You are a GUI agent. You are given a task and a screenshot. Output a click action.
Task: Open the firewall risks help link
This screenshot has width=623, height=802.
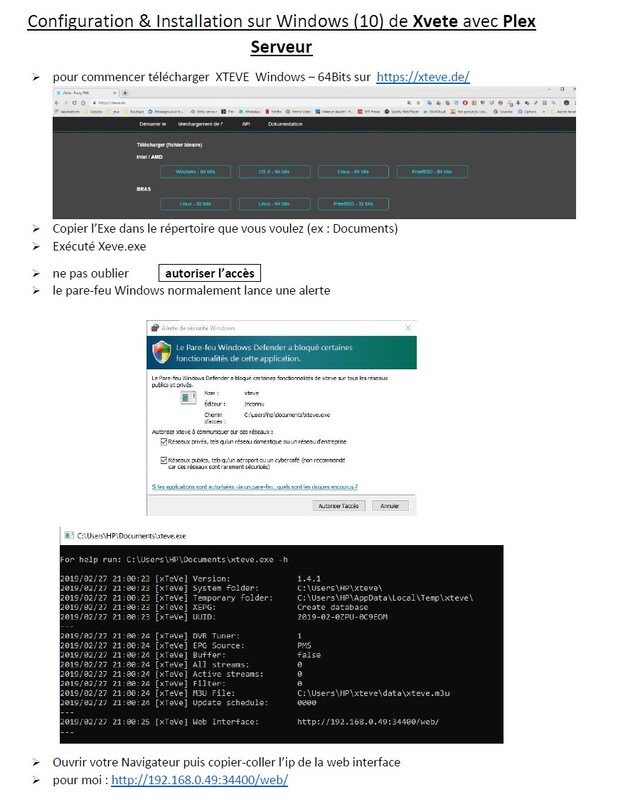point(255,486)
